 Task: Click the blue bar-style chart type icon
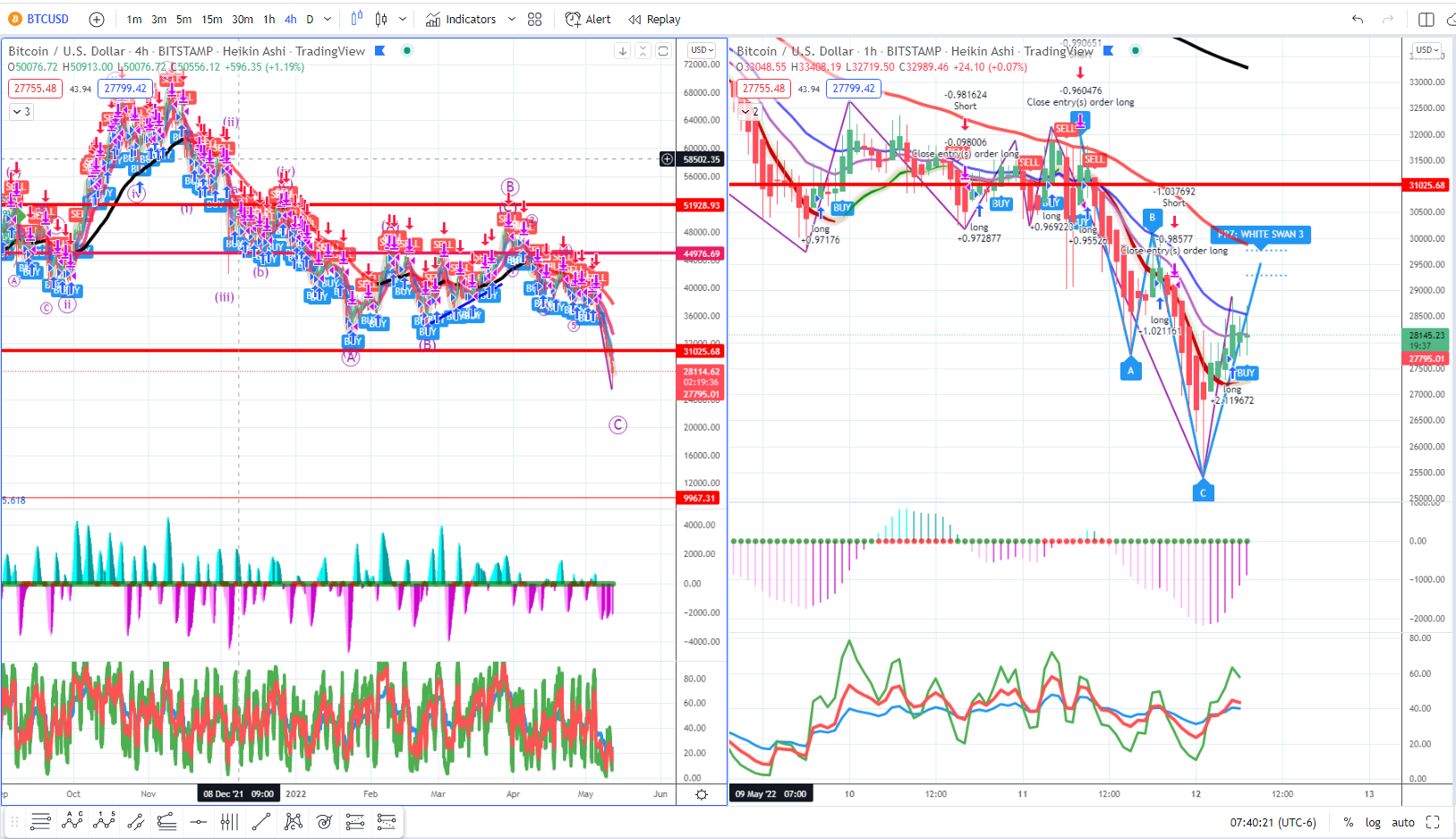(357, 19)
